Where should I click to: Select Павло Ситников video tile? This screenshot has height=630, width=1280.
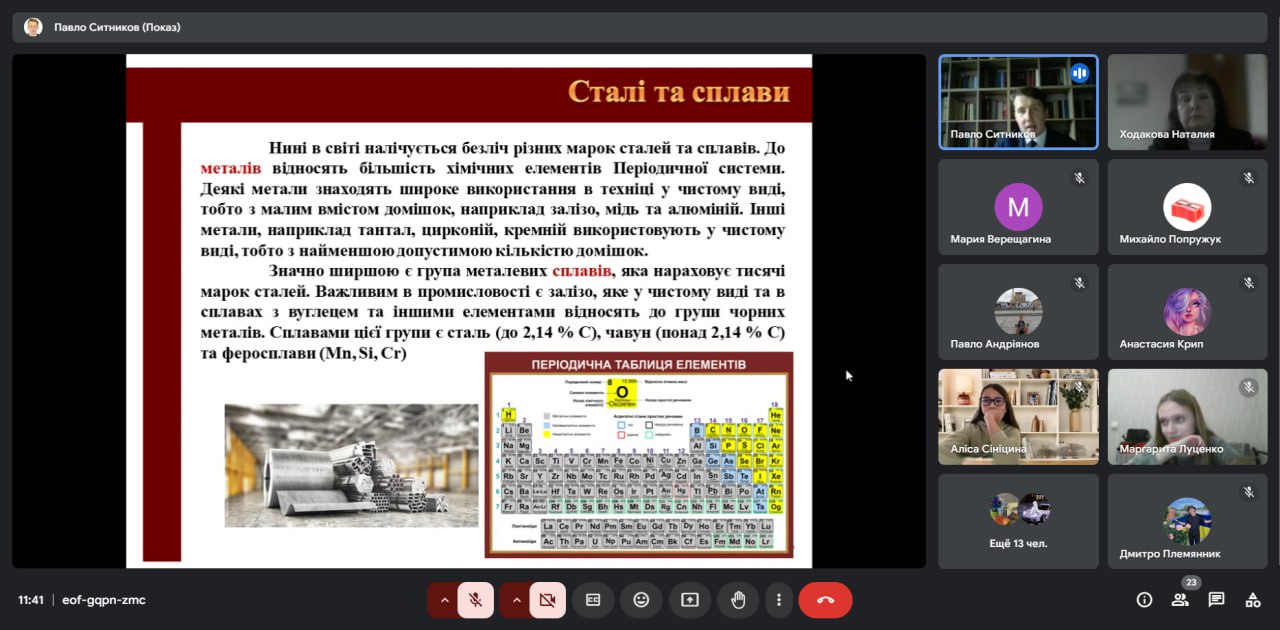[1018, 102]
